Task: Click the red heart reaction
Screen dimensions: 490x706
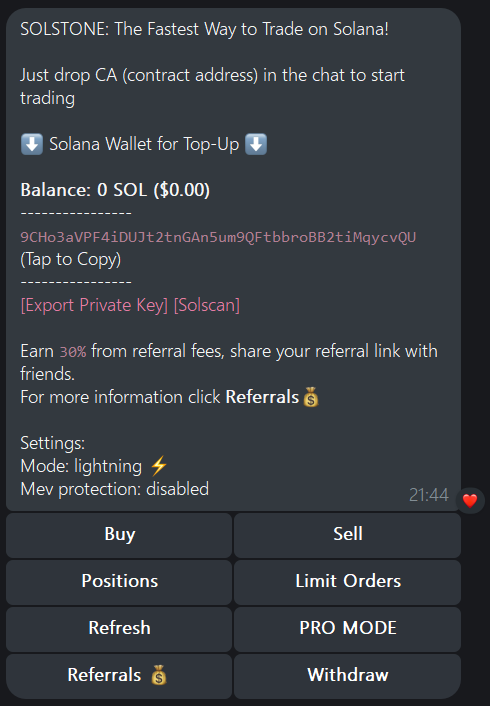Action: pos(470,500)
